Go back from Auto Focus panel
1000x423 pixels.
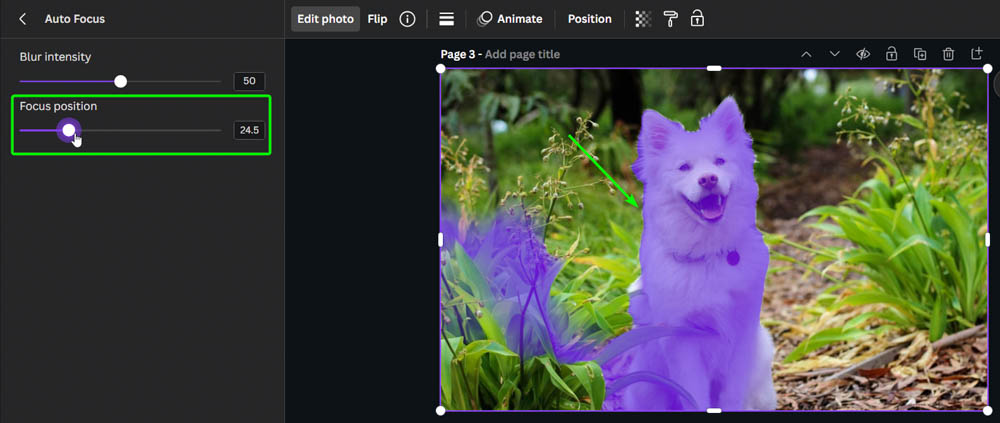23,19
